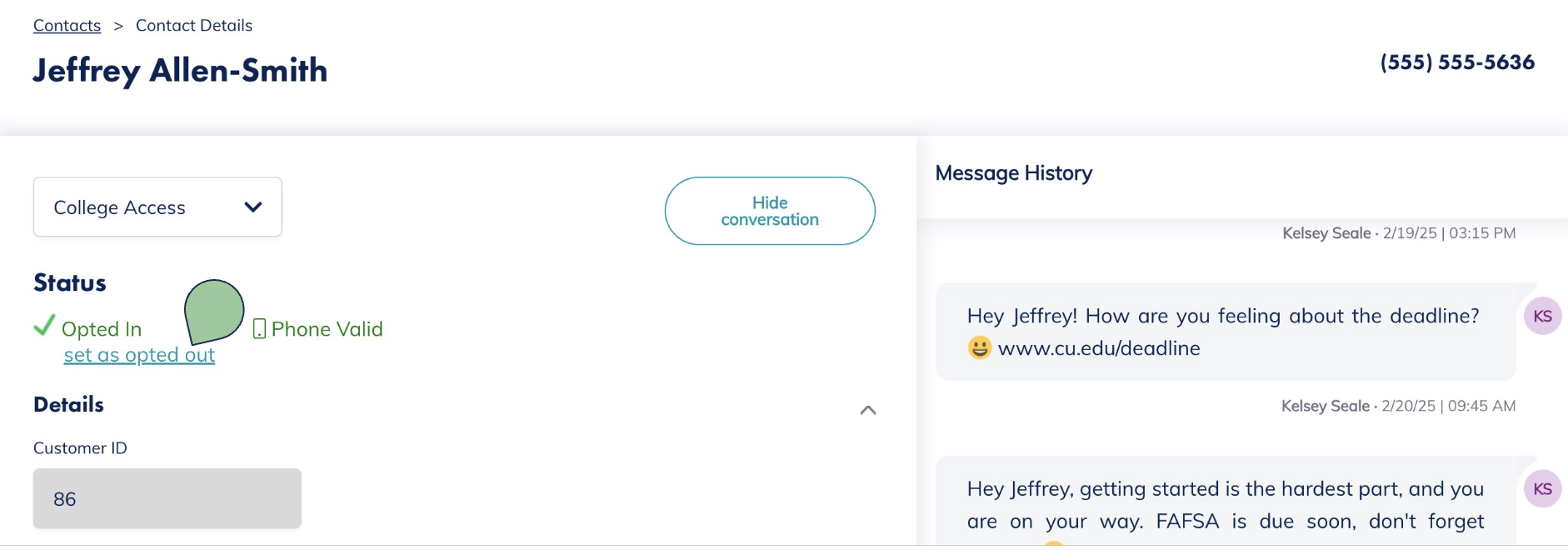Click the KS avatar beside the deadline message
The height and width of the screenshot is (550, 1568).
point(1542,317)
